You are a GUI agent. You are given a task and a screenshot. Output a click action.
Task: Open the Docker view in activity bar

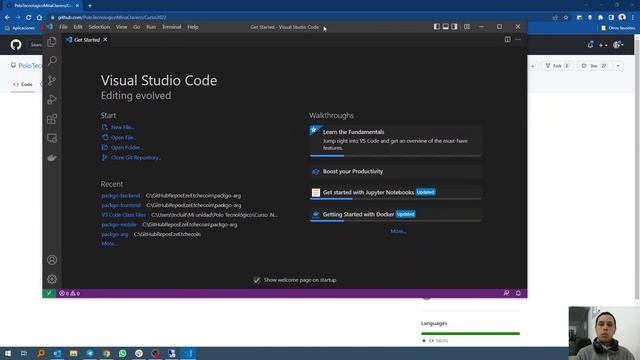pyautogui.click(x=52, y=158)
